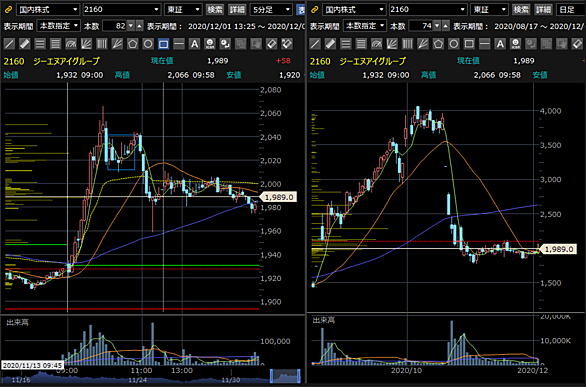Select the circle drawing tool in left chart
This screenshot has width=586, height=387.
coord(148,44)
